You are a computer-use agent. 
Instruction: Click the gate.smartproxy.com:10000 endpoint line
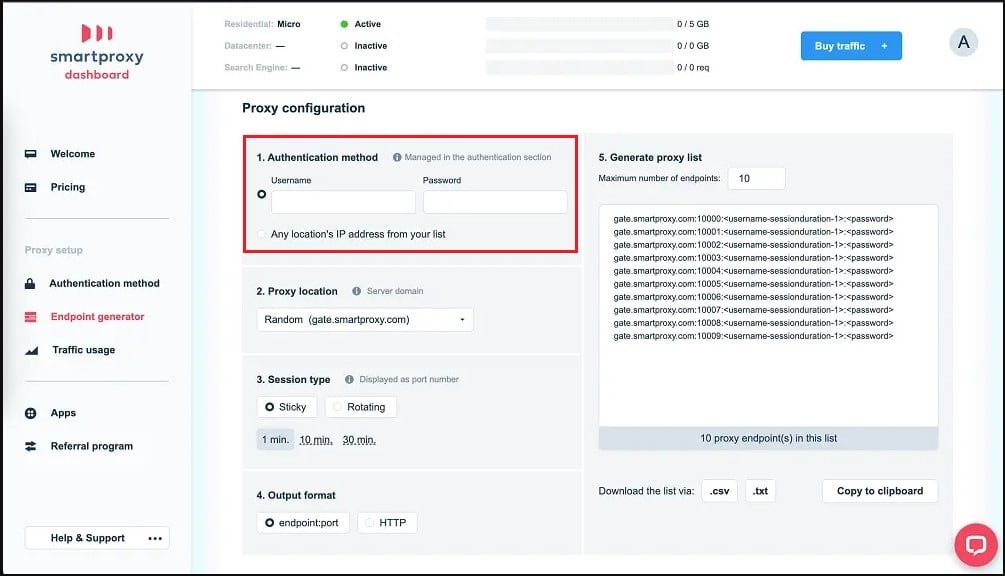pyautogui.click(x=753, y=218)
